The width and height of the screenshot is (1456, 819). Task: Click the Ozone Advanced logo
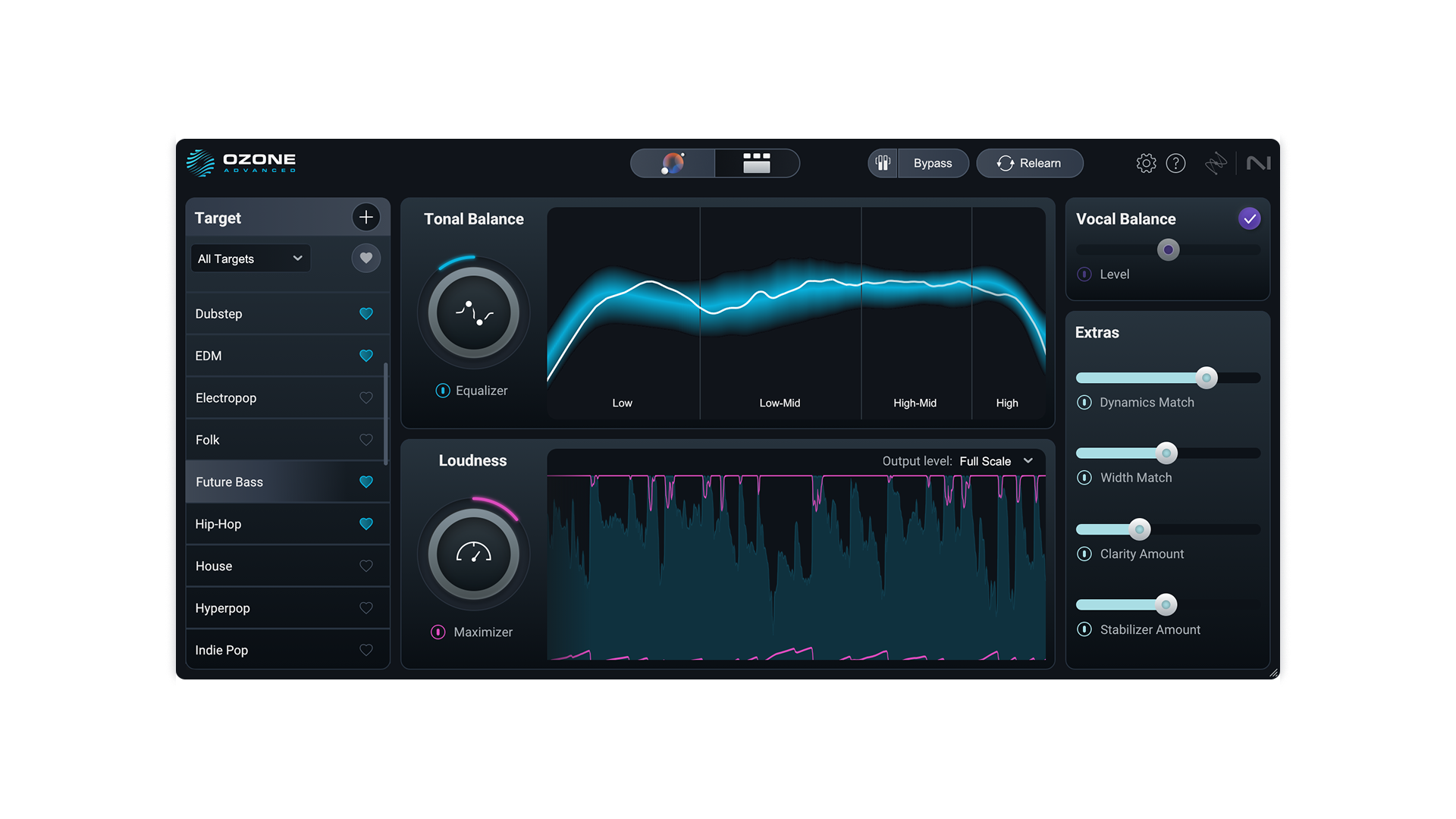241,162
